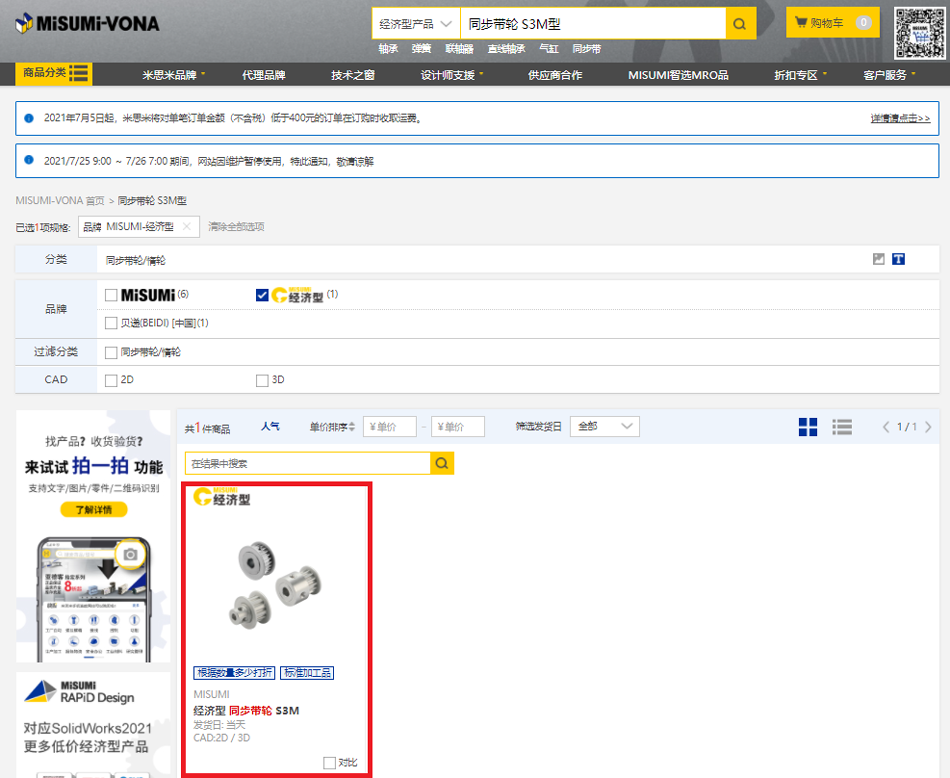The width and height of the screenshot is (950, 778).
Task: Click the phone app promo image
Action: click(x=94, y=599)
